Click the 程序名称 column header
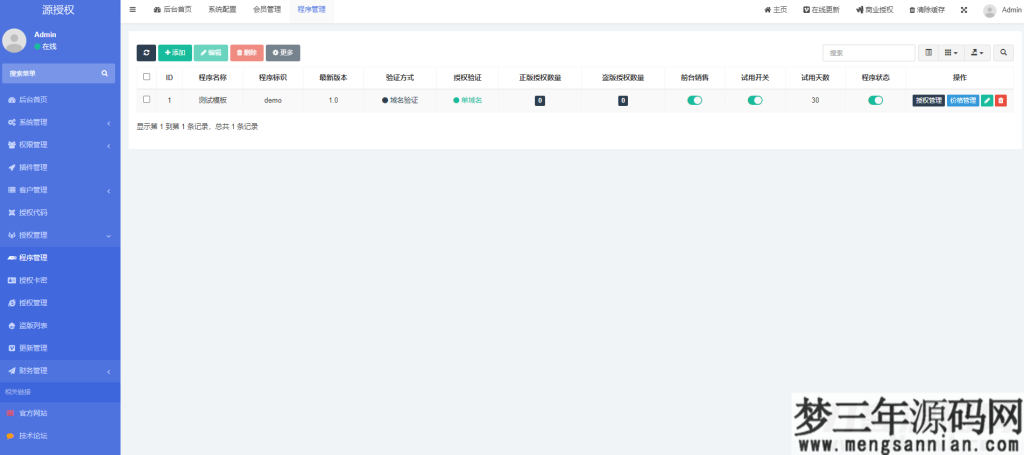 point(212,78)
